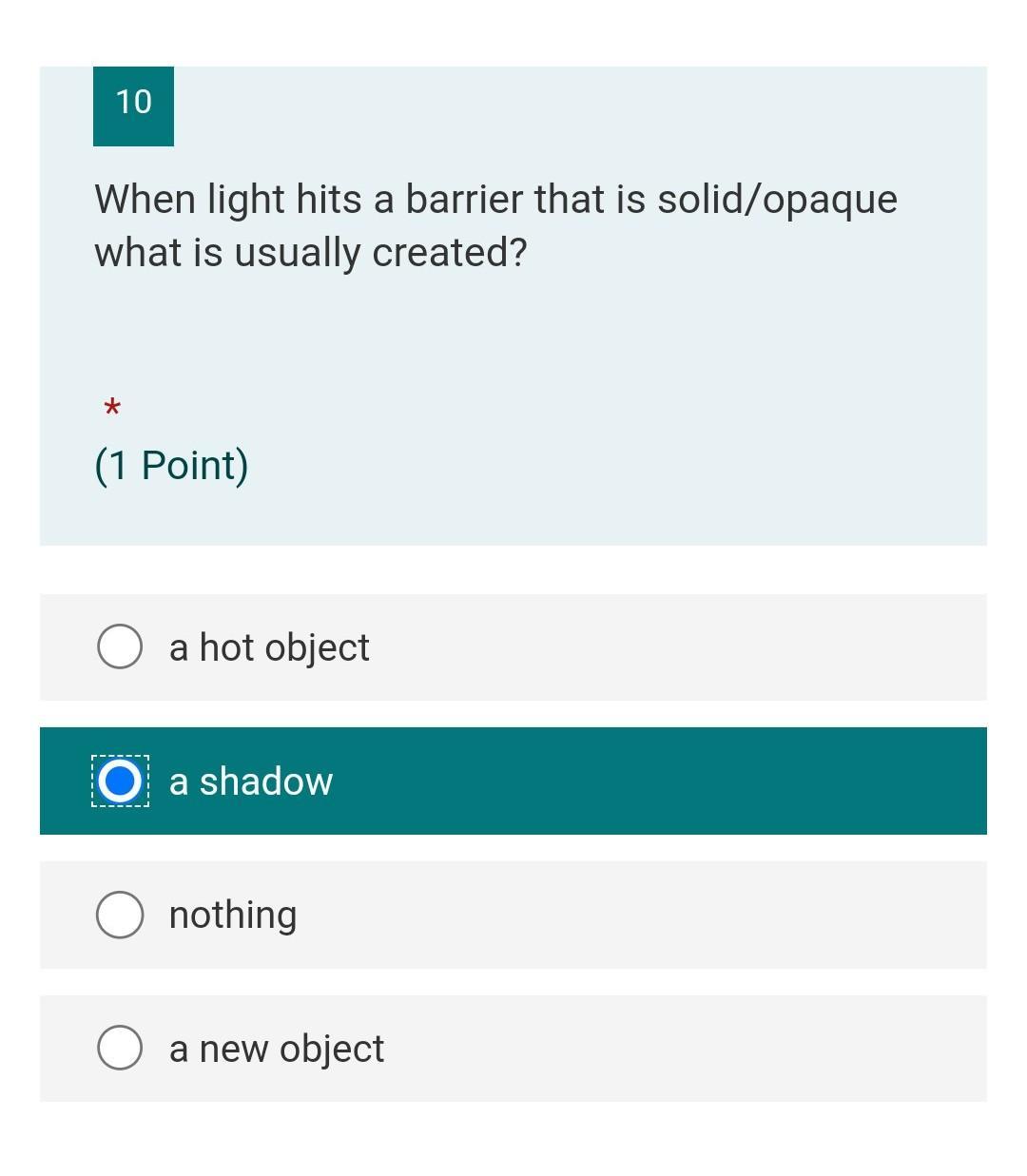Click blank area of 'a new object' row
Image resolution: width=1027 pixels, height=1176 pixels.
[x=685, y=1049]
